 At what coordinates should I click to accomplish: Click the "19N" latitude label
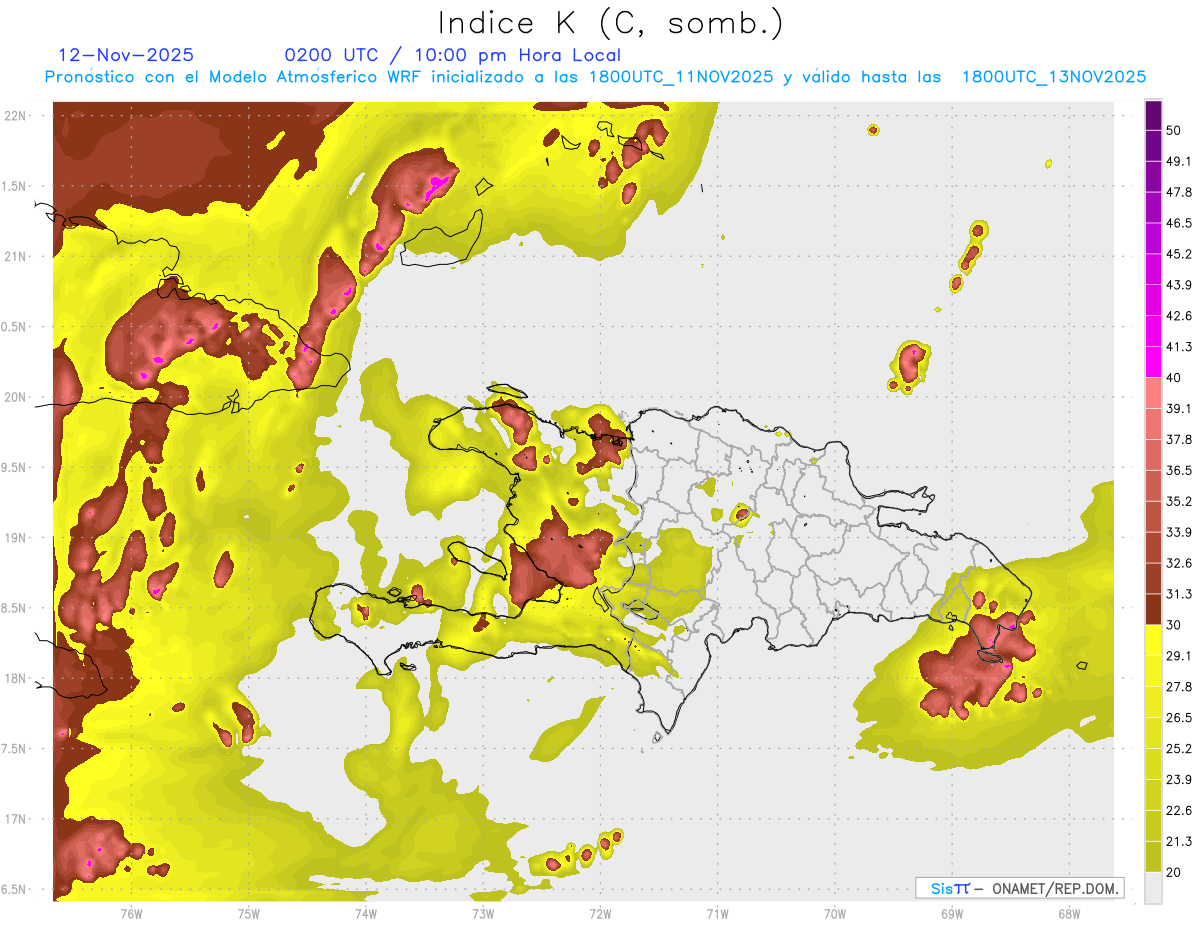tap(14, 537)
